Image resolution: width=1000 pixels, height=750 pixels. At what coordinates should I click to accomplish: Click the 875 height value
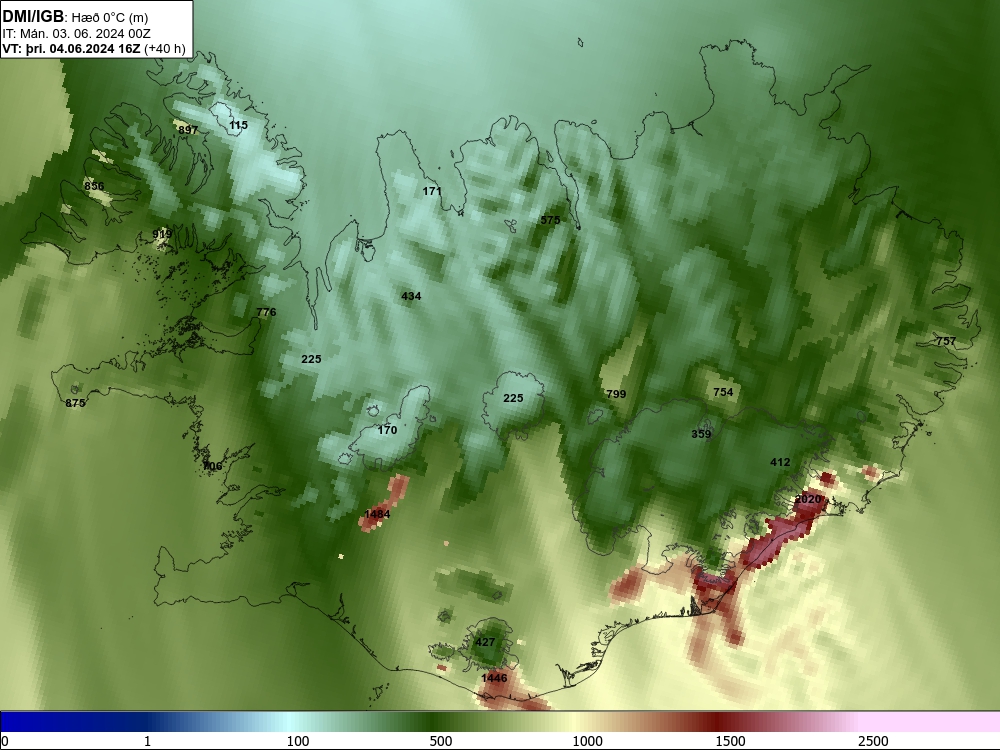[x=75, y=403]
